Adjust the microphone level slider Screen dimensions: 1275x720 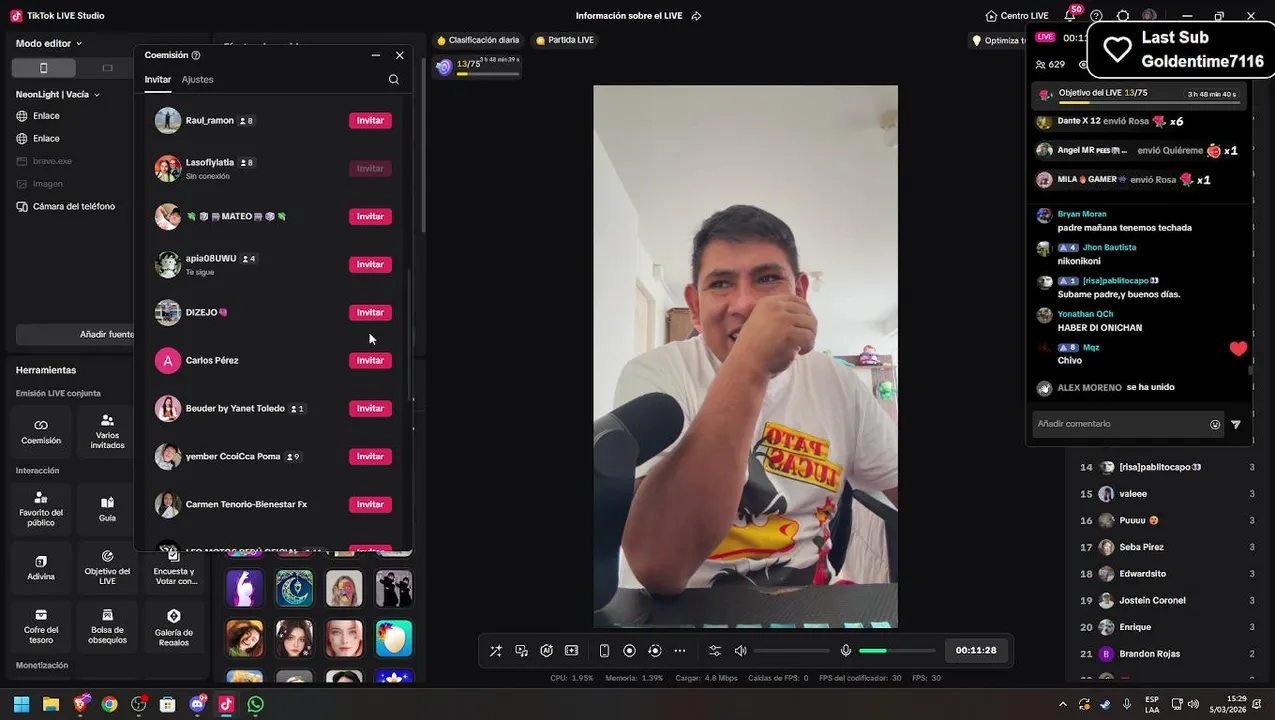pos(898,651)
